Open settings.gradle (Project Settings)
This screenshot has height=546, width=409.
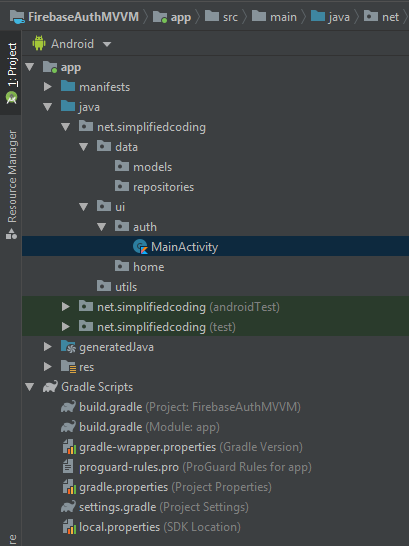point(164,507)
